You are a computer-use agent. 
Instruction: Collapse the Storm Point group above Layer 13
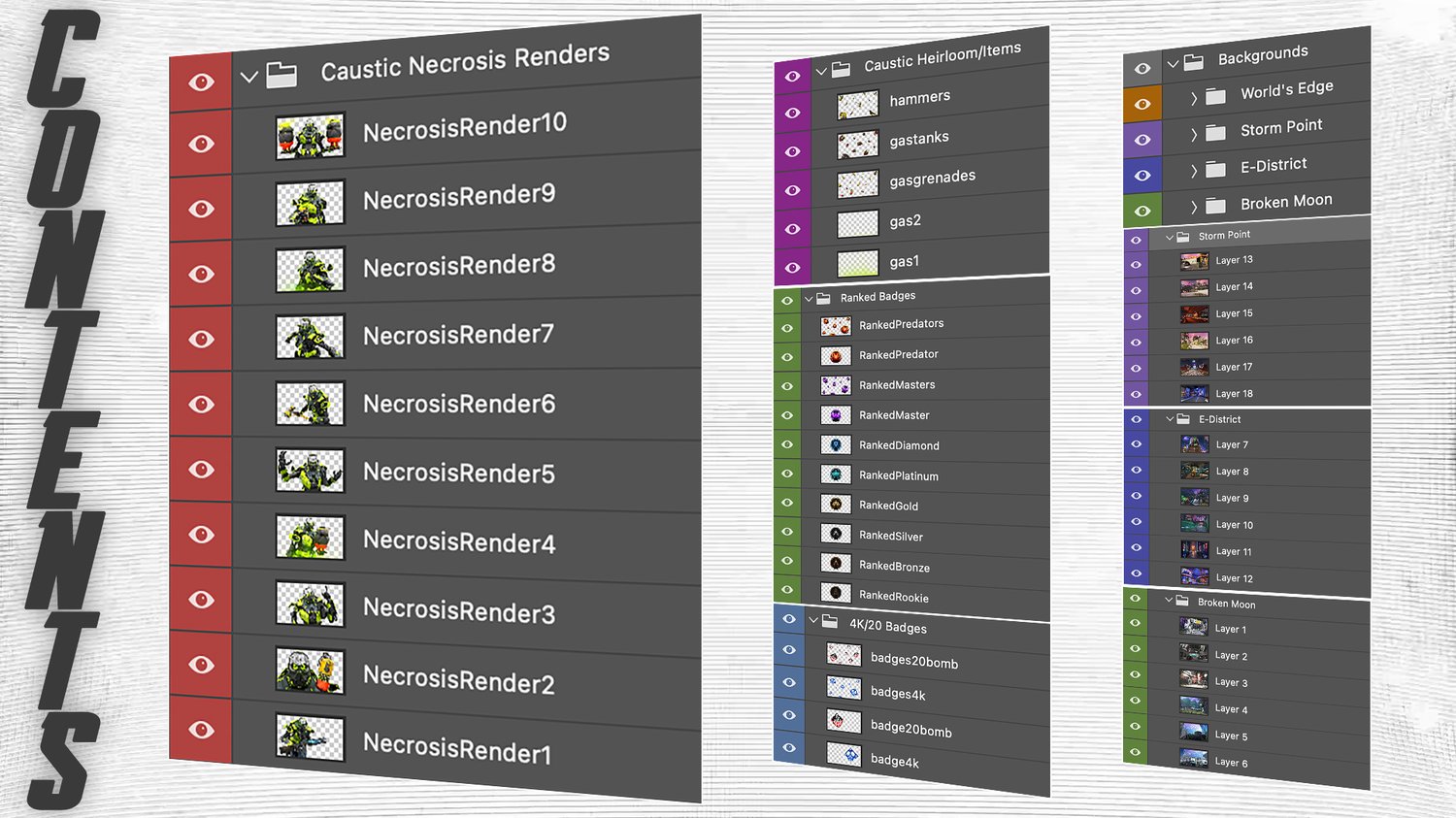point(1170,237)
